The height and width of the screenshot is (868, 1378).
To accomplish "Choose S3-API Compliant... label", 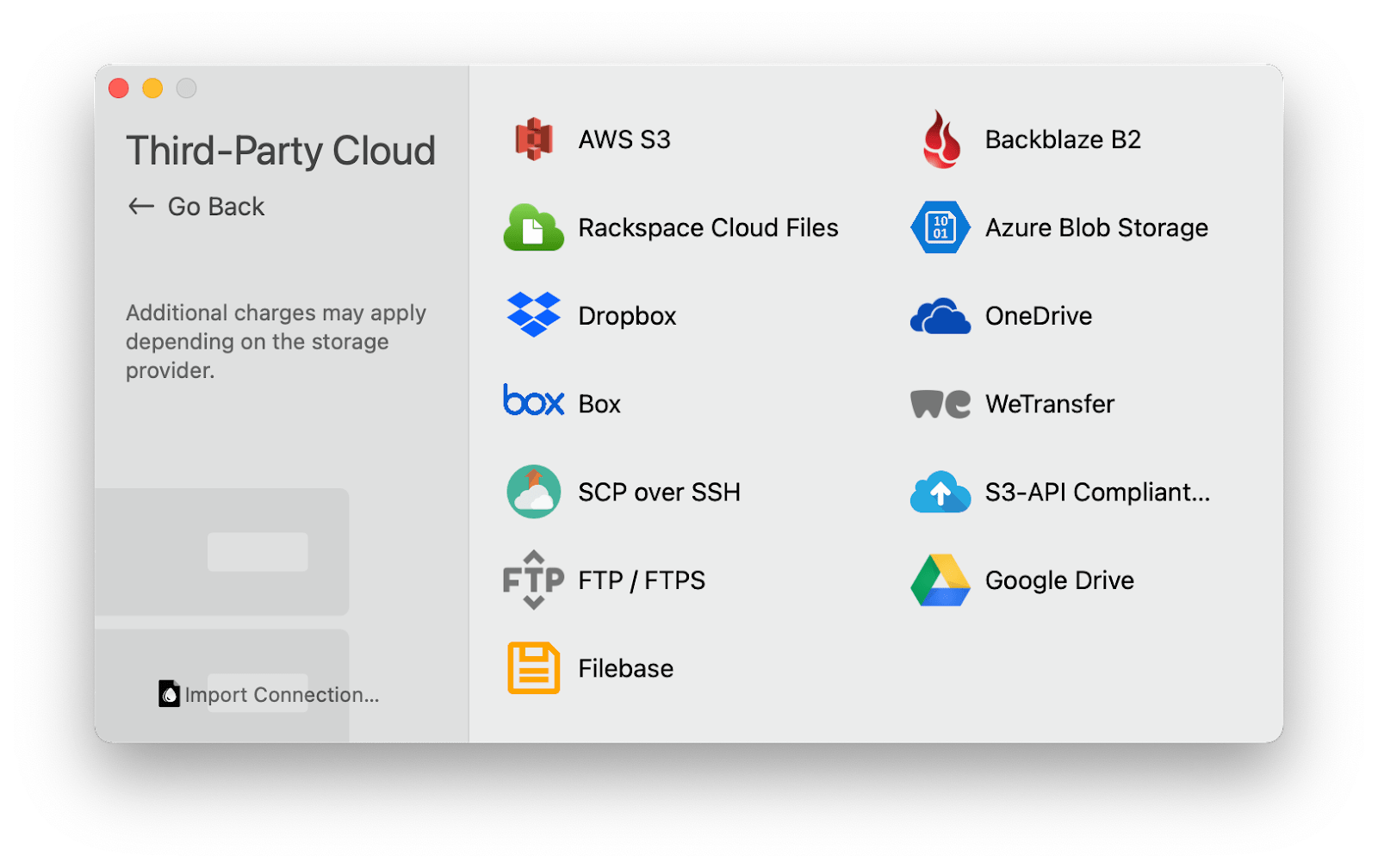I will pyautogui.click(x=1097, y=492).
